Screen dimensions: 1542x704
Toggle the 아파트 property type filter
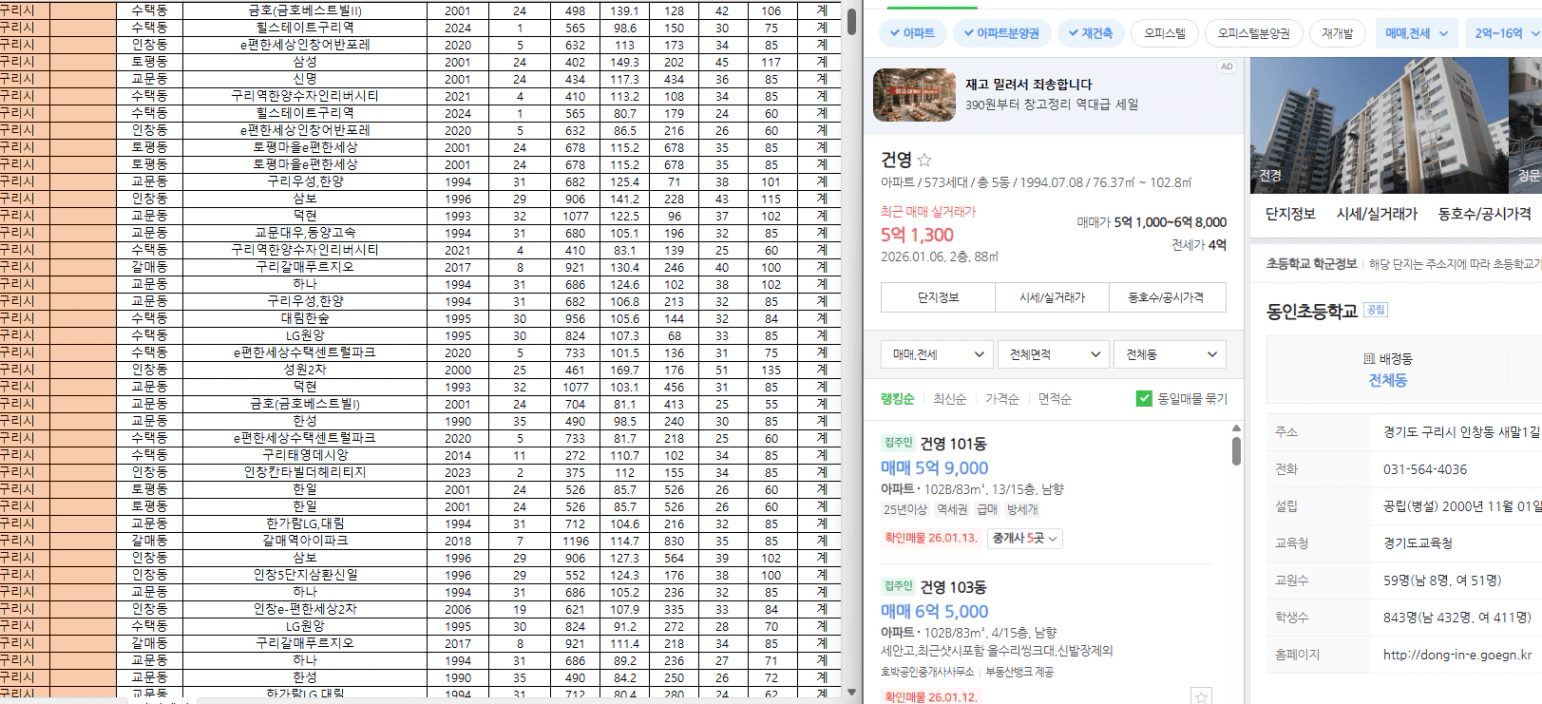(x=912, y=34)
